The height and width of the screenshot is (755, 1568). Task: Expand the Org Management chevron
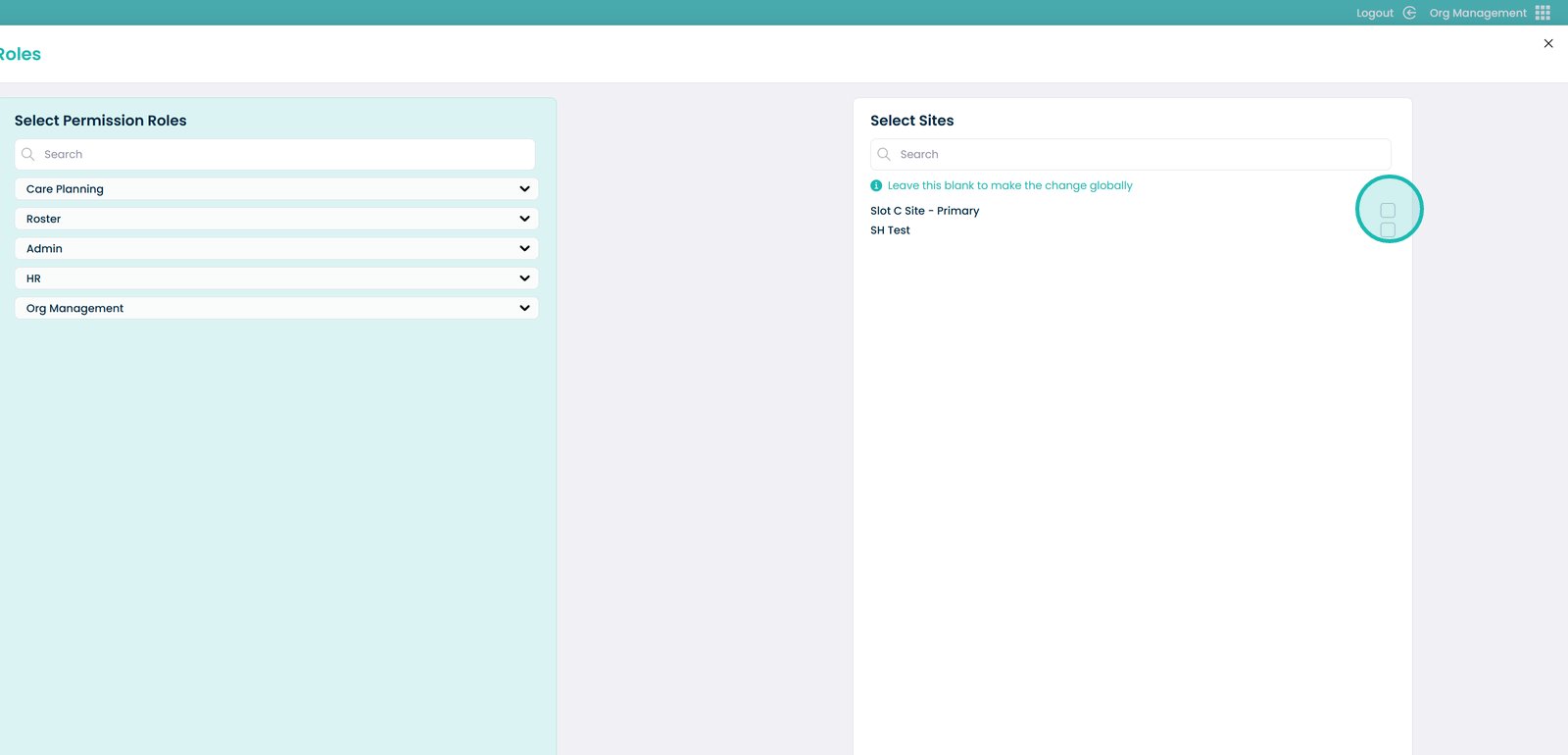click(524, 308)
